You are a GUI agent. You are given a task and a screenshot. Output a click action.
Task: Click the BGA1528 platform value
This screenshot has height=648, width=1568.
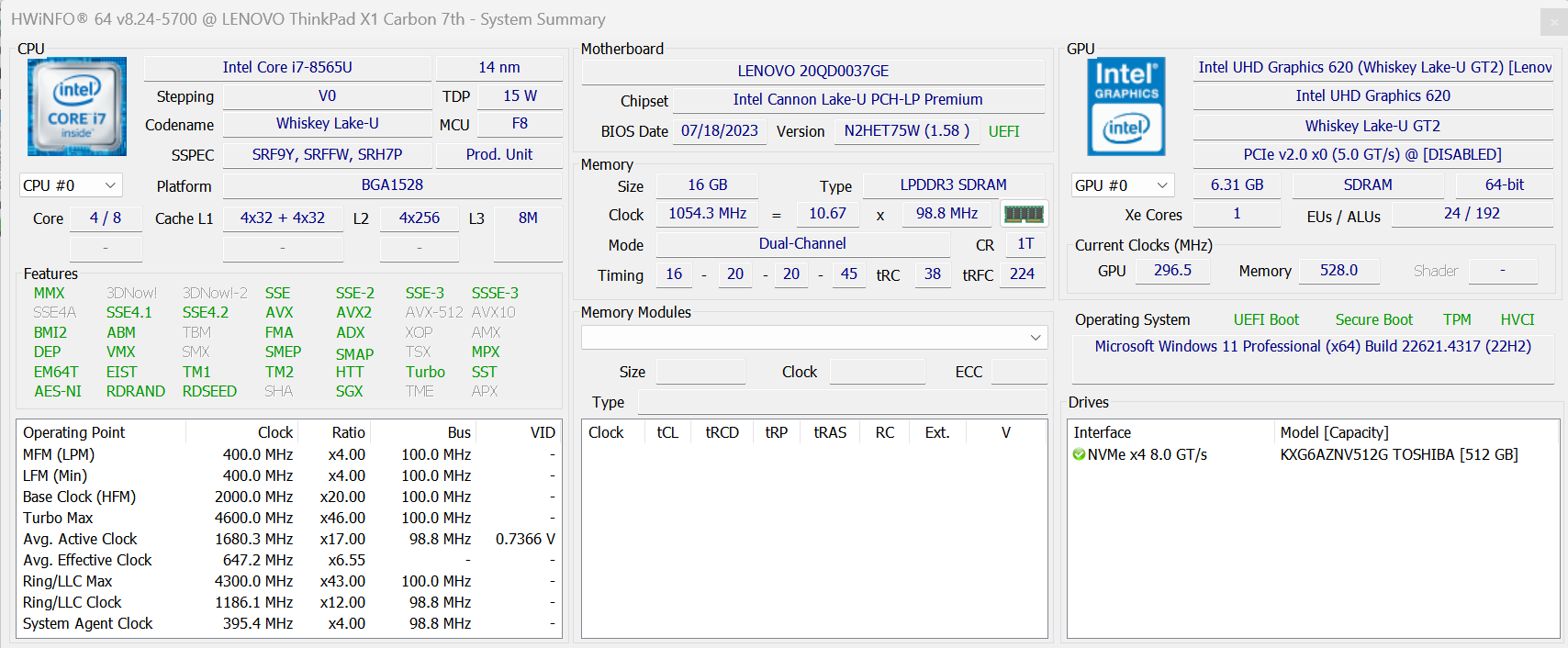coord(392,184)
